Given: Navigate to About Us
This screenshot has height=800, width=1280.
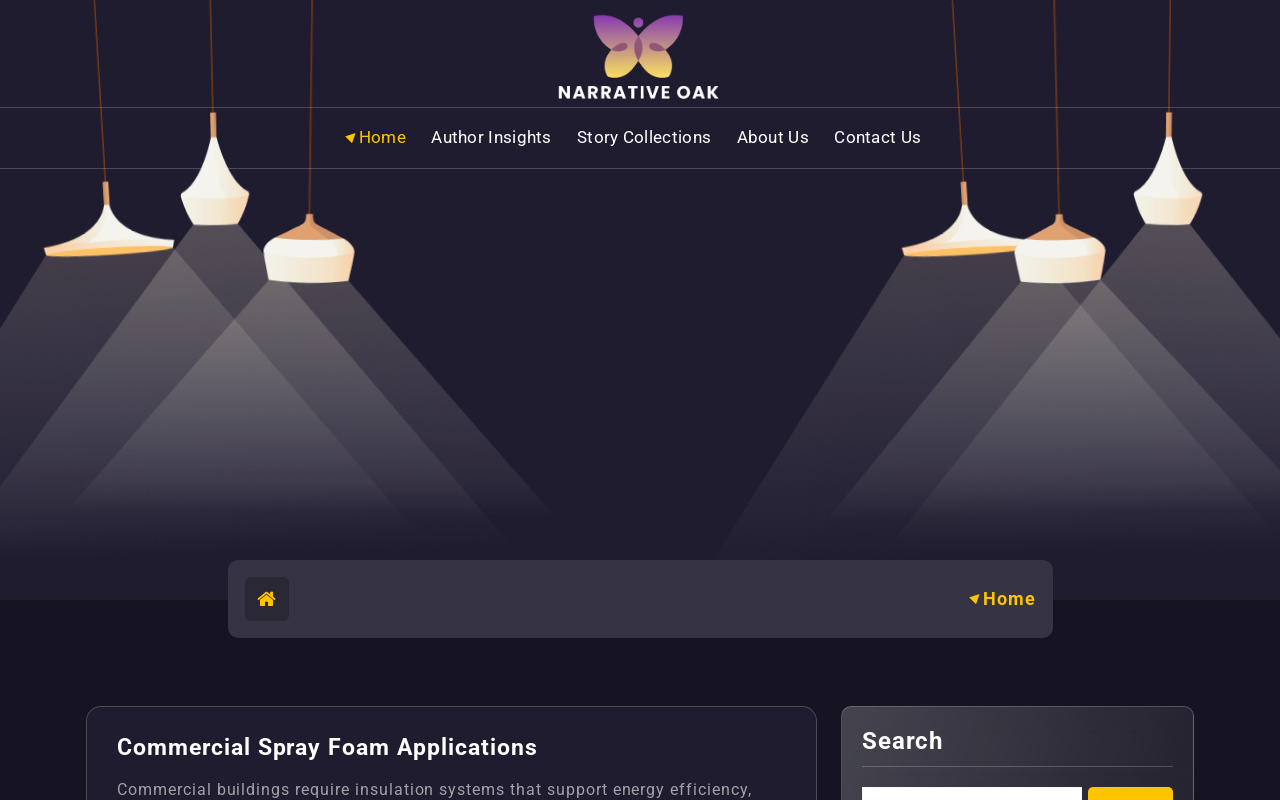Looking at the screenshot, I should click(773, 137).
